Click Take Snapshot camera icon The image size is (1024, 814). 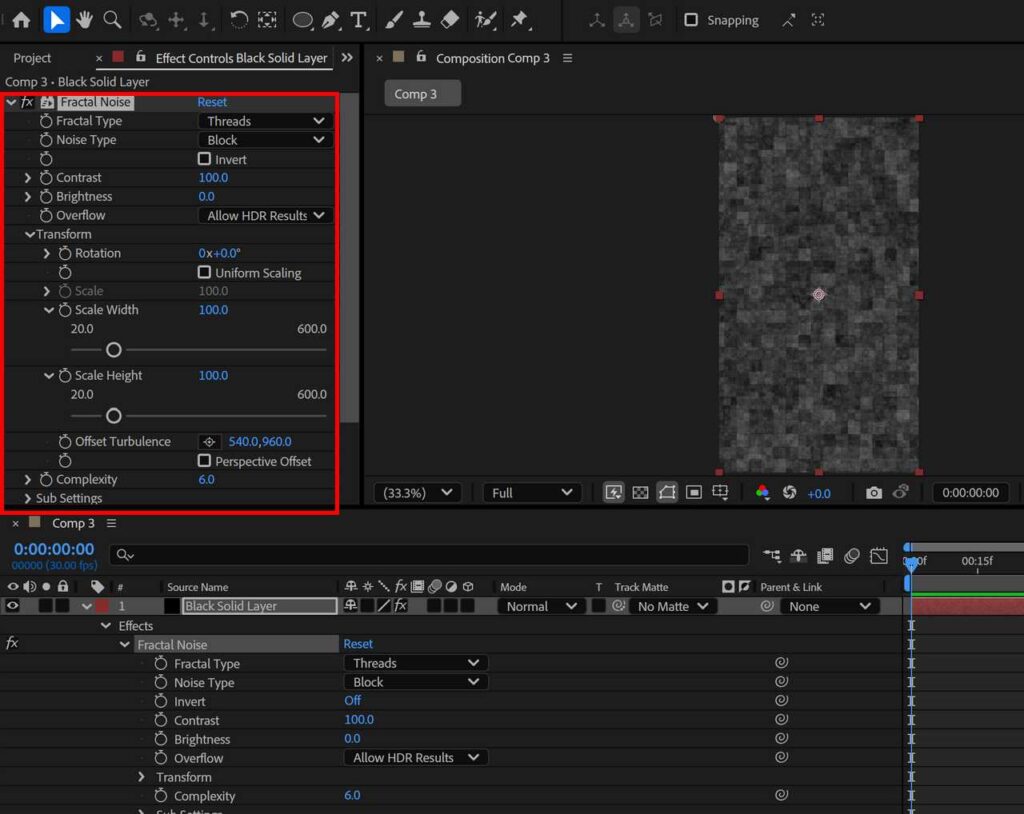[874, 493]
